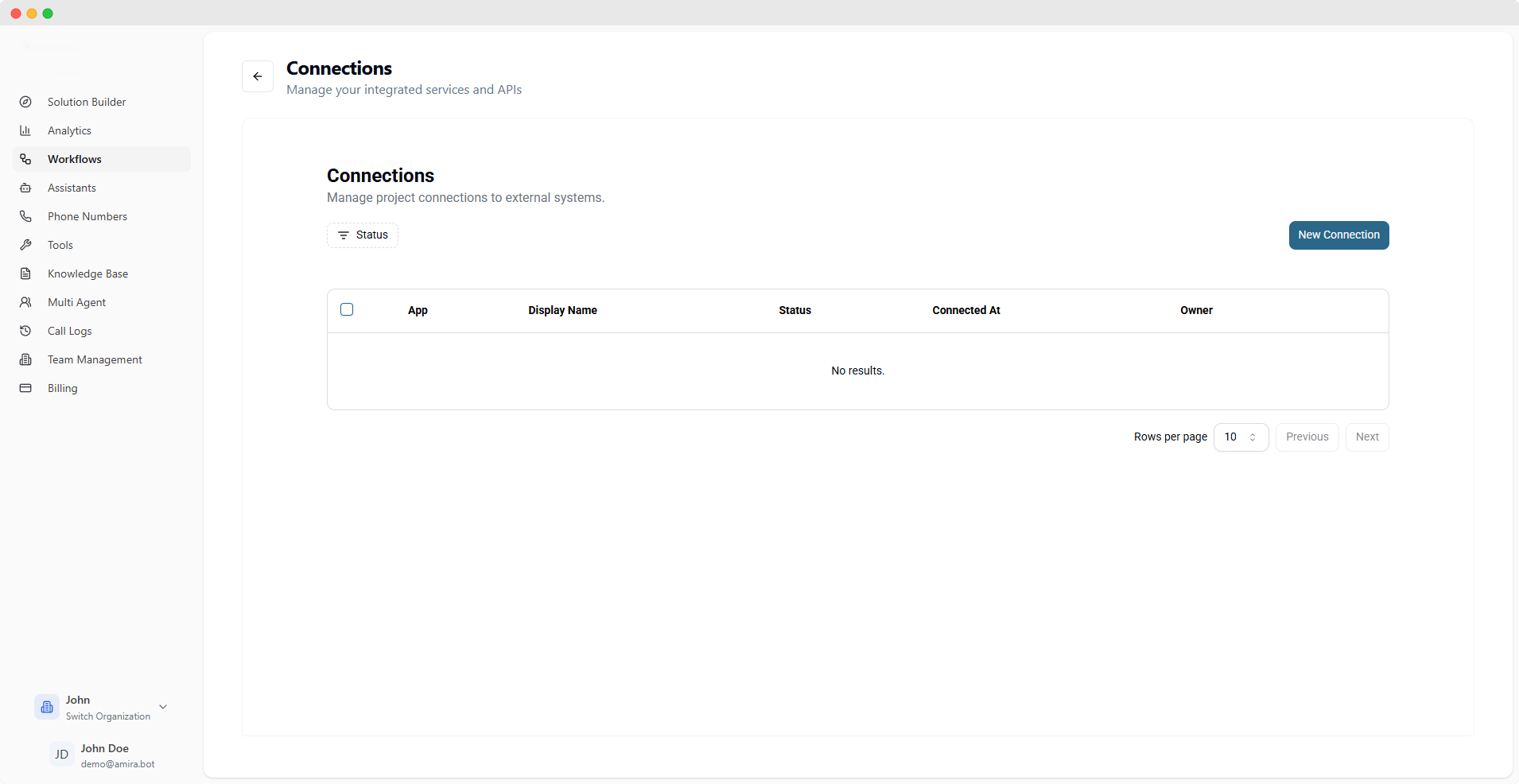Expand the Switch Organization chevron

163,707
